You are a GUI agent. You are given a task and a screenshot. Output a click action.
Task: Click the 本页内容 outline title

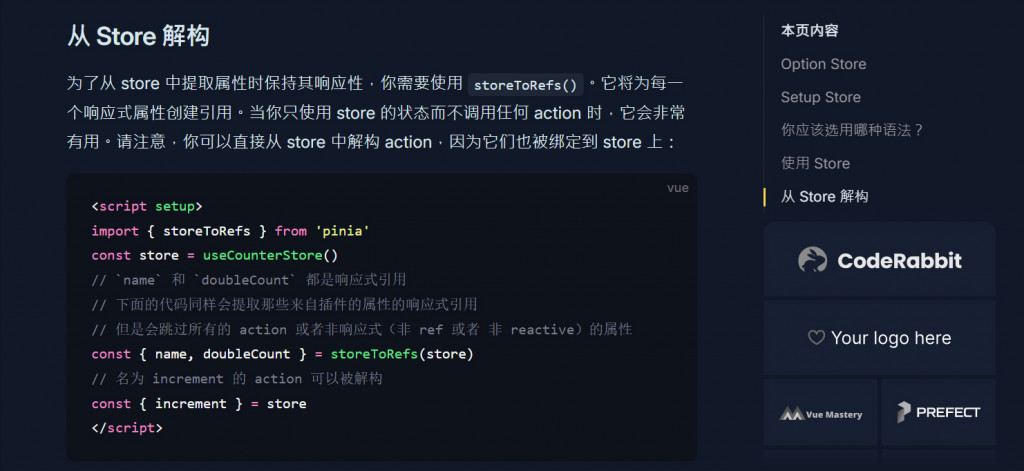809,31
